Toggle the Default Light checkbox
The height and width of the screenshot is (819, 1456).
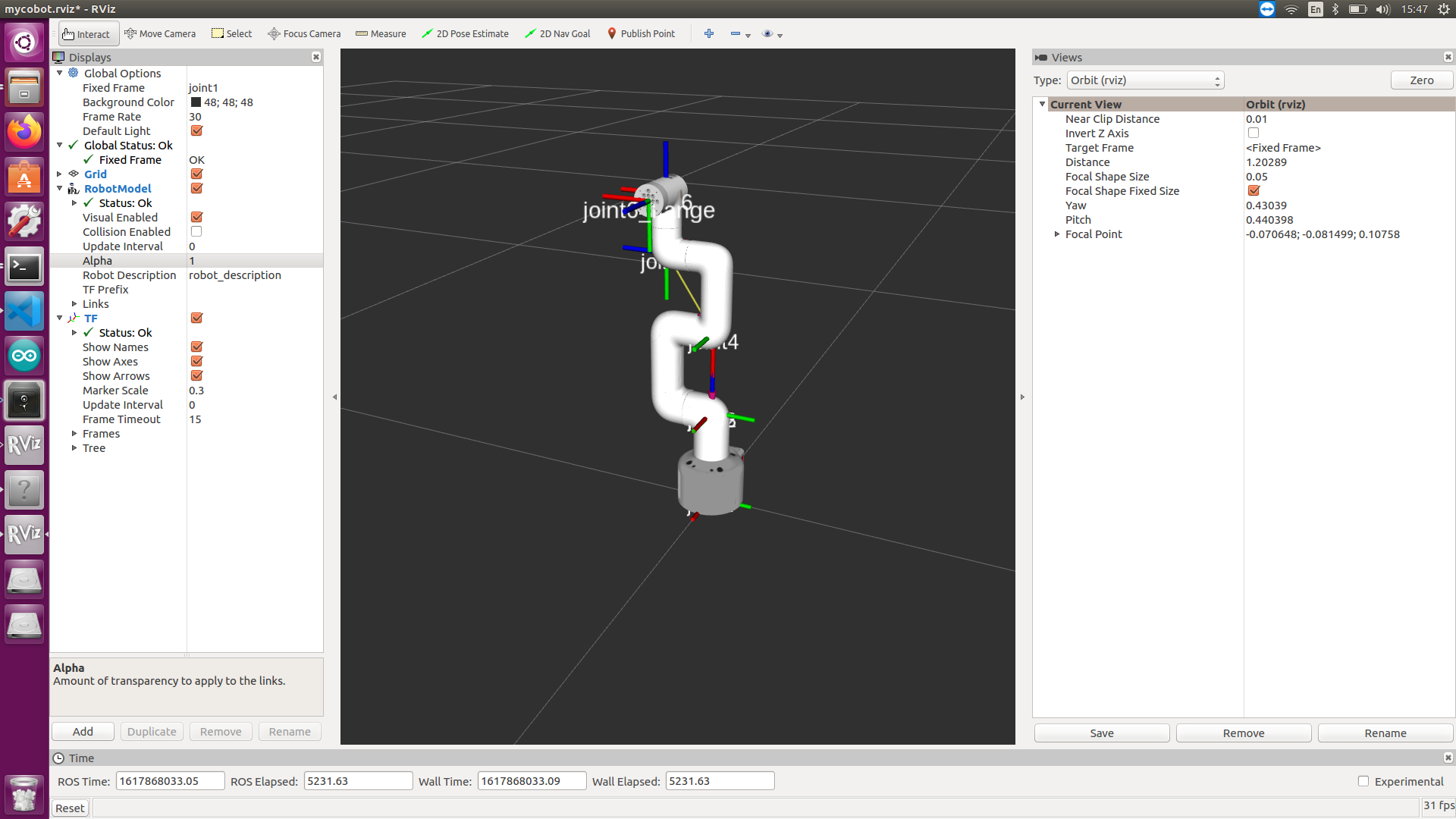click(x=196, y=131)
